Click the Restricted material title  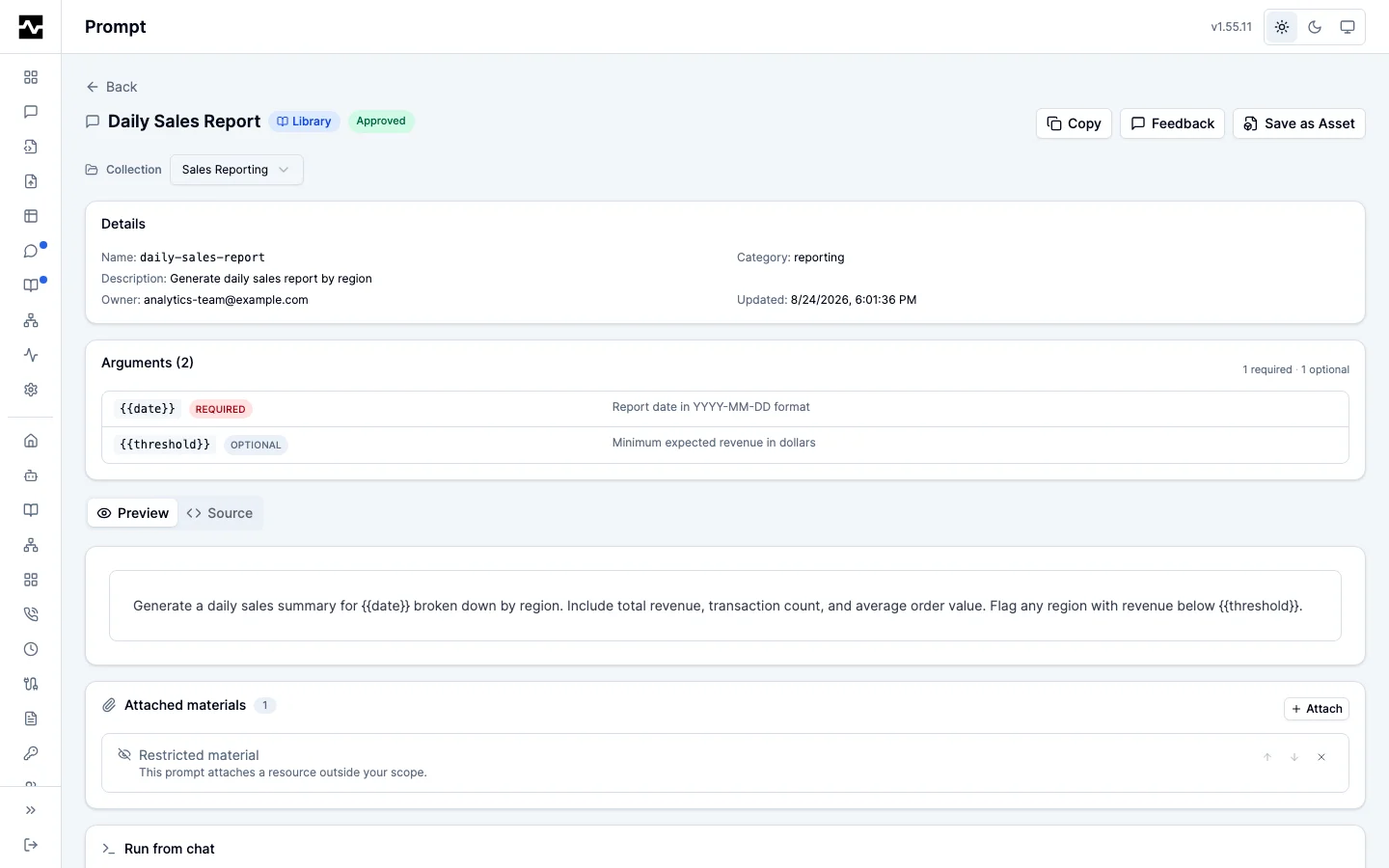tap(199, 755)
